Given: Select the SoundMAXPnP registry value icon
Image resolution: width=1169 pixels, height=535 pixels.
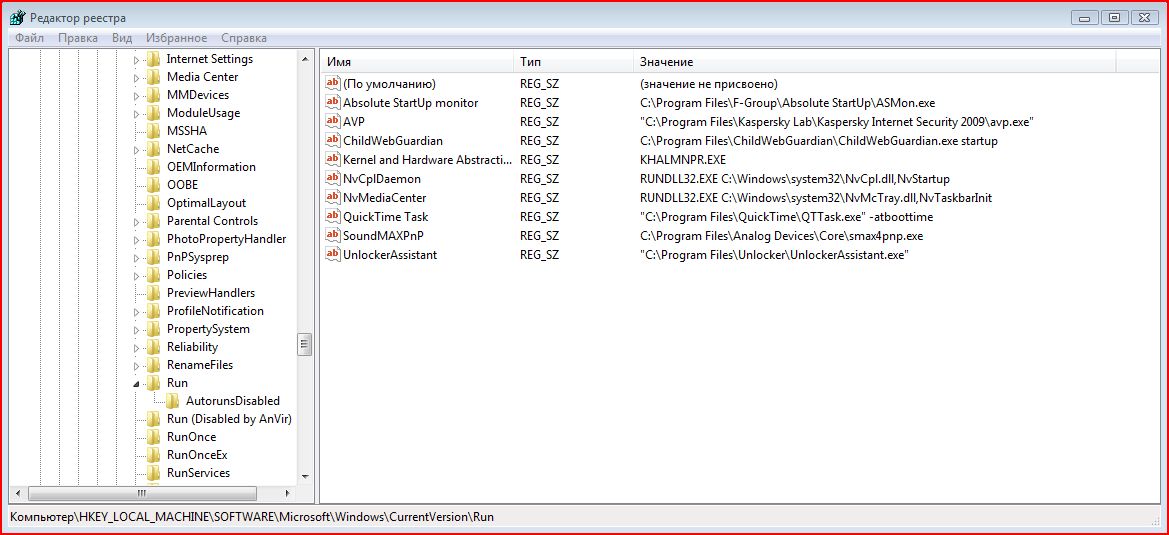Looking at the screenshot, I should pyautogui.click(x=333, y=235).
